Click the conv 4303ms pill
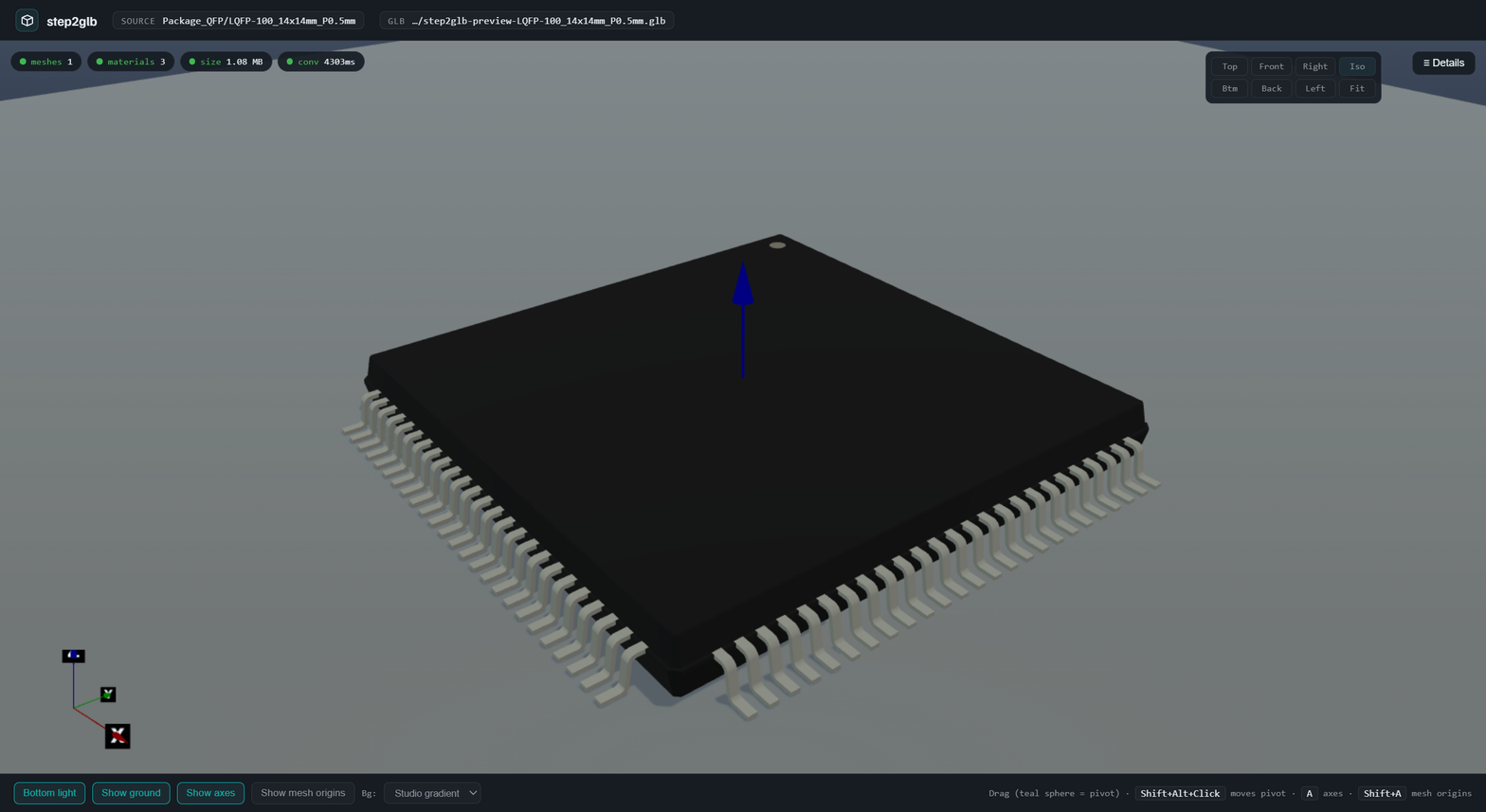Image resolution: width=1486 pixels, height=812 pixels. tap(321, 62)
